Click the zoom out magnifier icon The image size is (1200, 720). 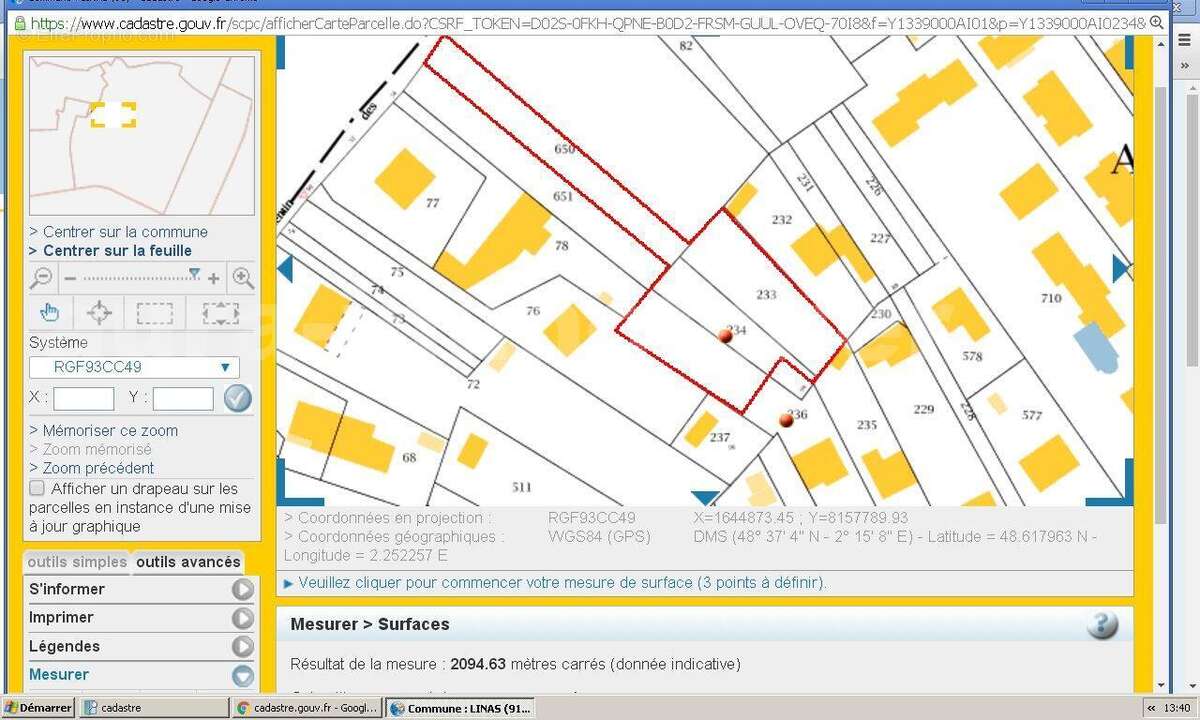click(42, 278)
